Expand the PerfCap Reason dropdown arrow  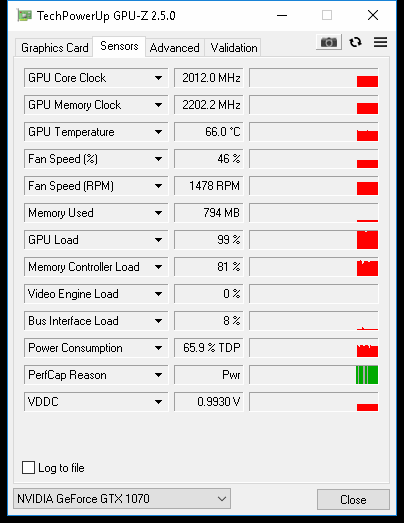click(158, 375)
